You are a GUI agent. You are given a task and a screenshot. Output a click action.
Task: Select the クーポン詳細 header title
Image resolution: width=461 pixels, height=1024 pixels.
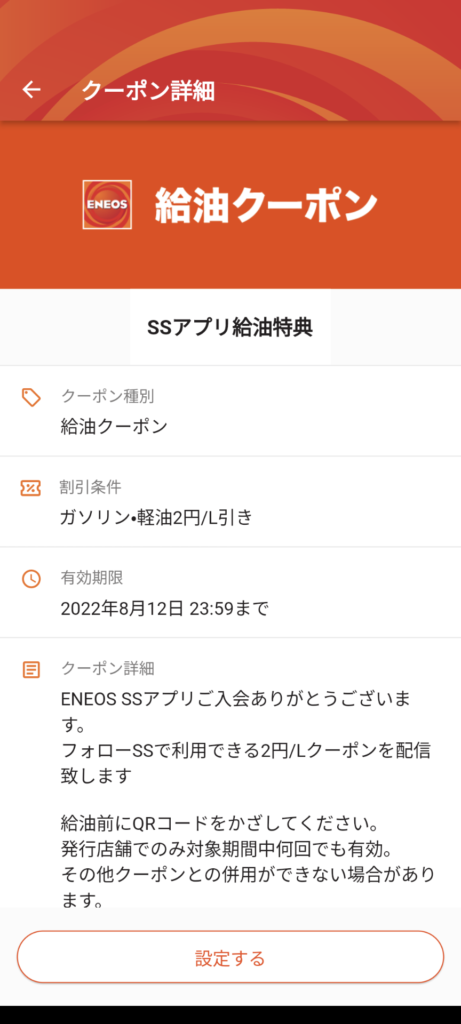148,91
